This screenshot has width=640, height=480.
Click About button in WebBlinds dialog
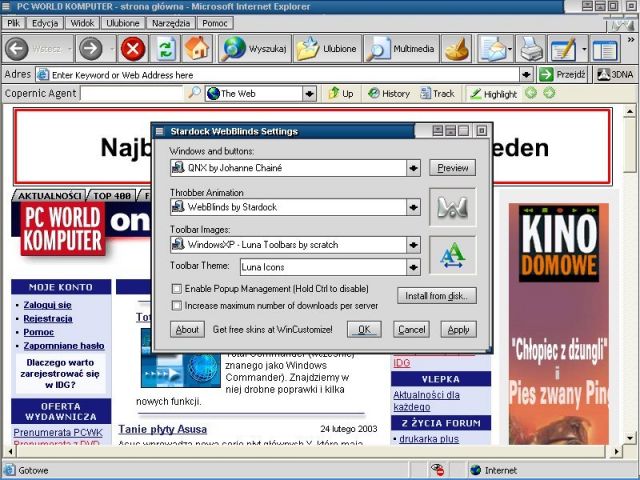[x=187, y=329]
